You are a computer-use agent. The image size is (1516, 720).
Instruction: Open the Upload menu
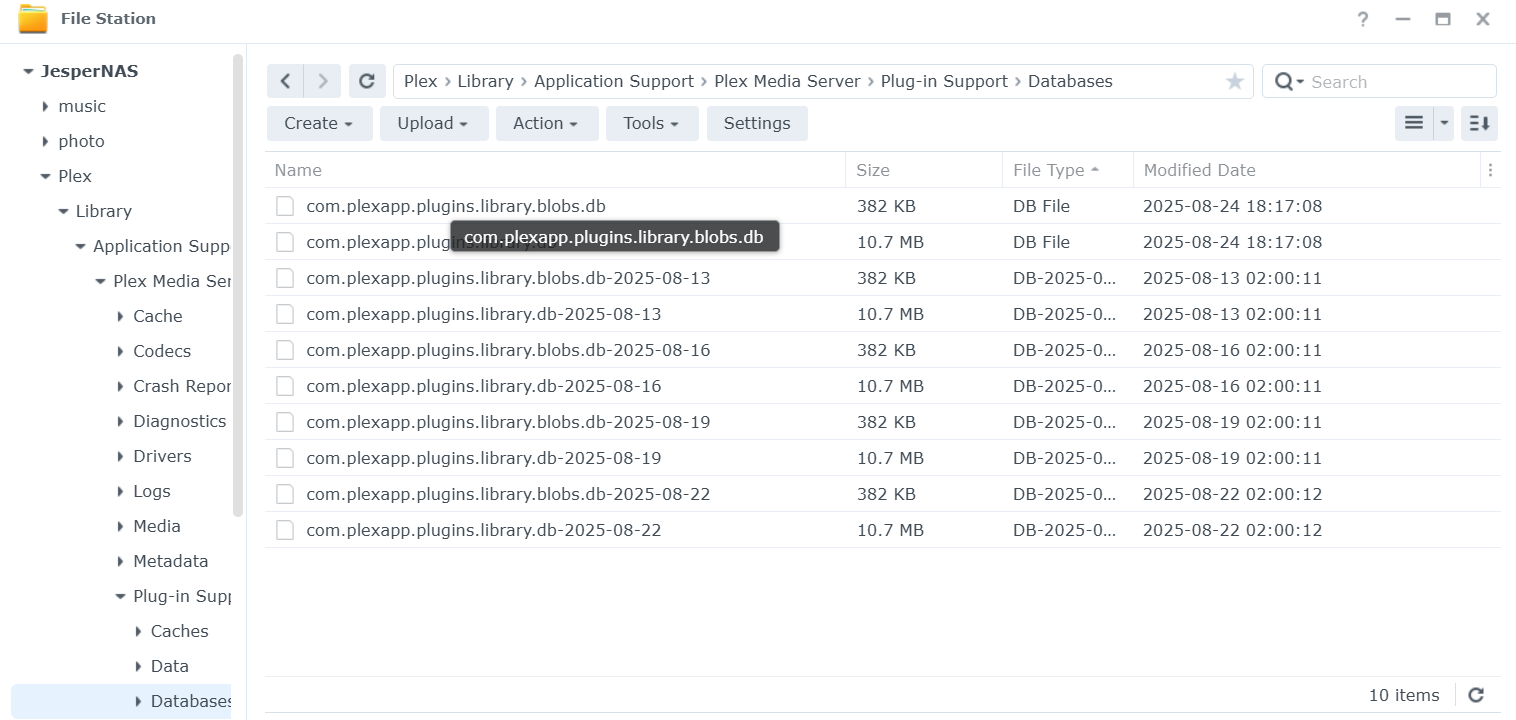click(x=433, y=123)
